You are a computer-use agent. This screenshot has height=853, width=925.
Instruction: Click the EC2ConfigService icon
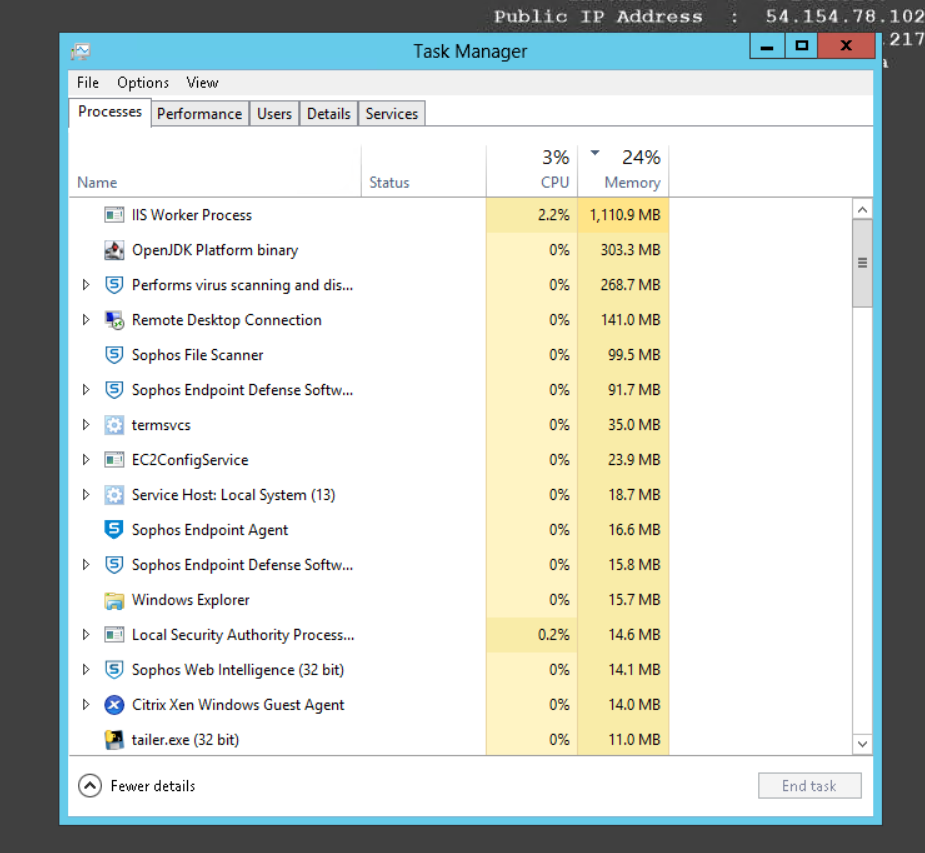(114, 460)
